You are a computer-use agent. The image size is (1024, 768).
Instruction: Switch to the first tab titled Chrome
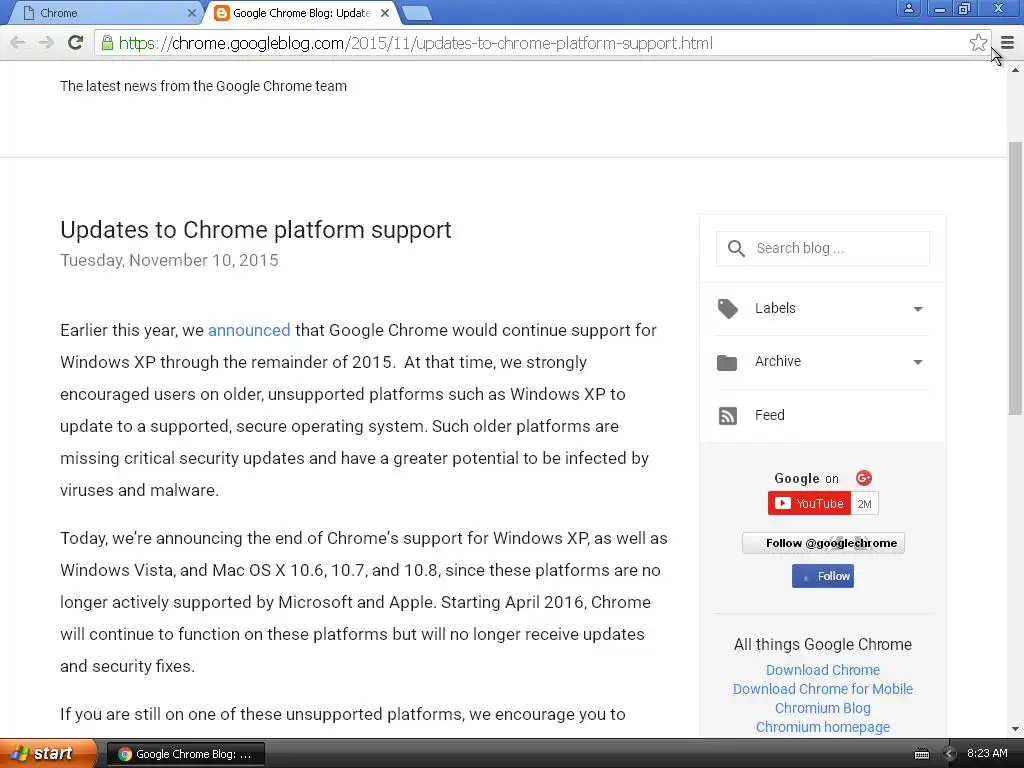click(104, 13)
